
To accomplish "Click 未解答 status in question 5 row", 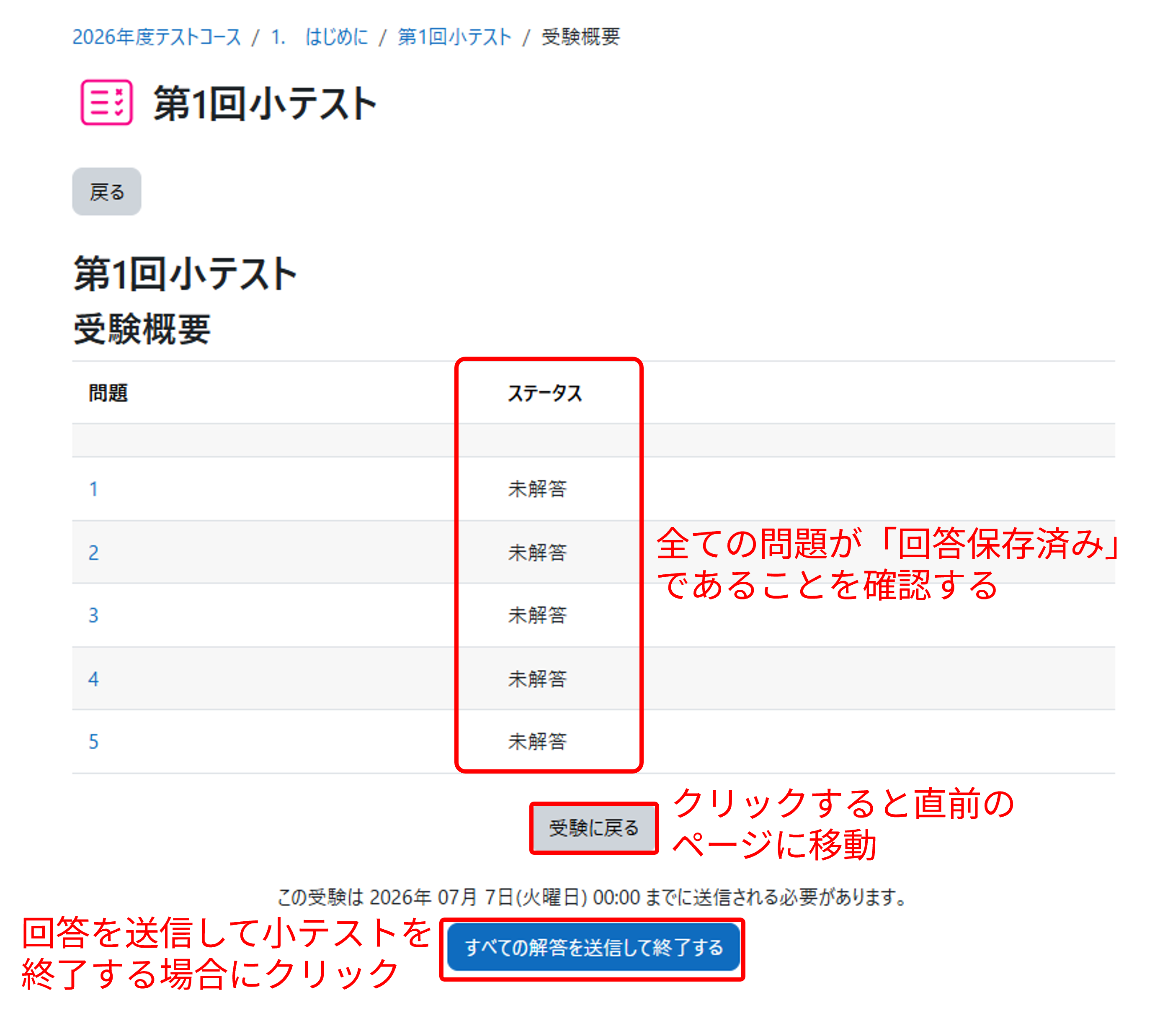I will coord(538,742).
